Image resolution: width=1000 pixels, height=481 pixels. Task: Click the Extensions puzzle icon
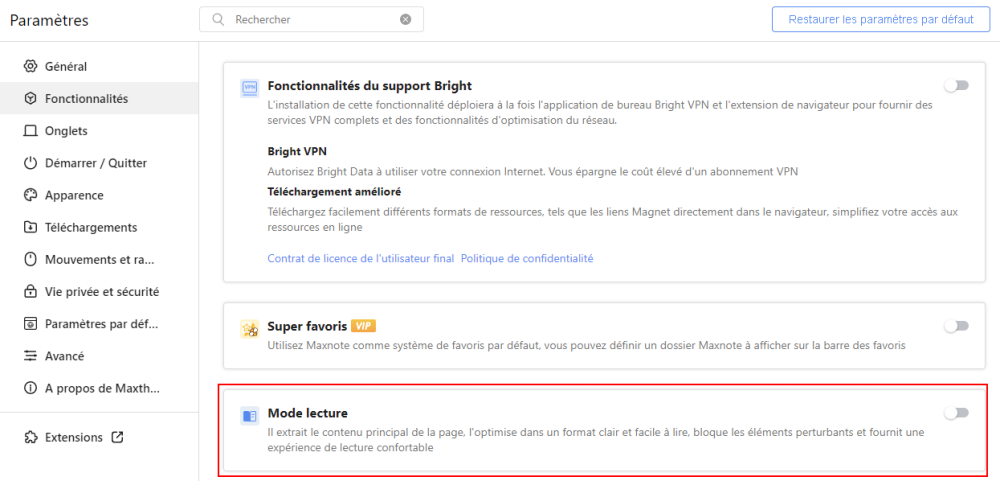(30, 437)
